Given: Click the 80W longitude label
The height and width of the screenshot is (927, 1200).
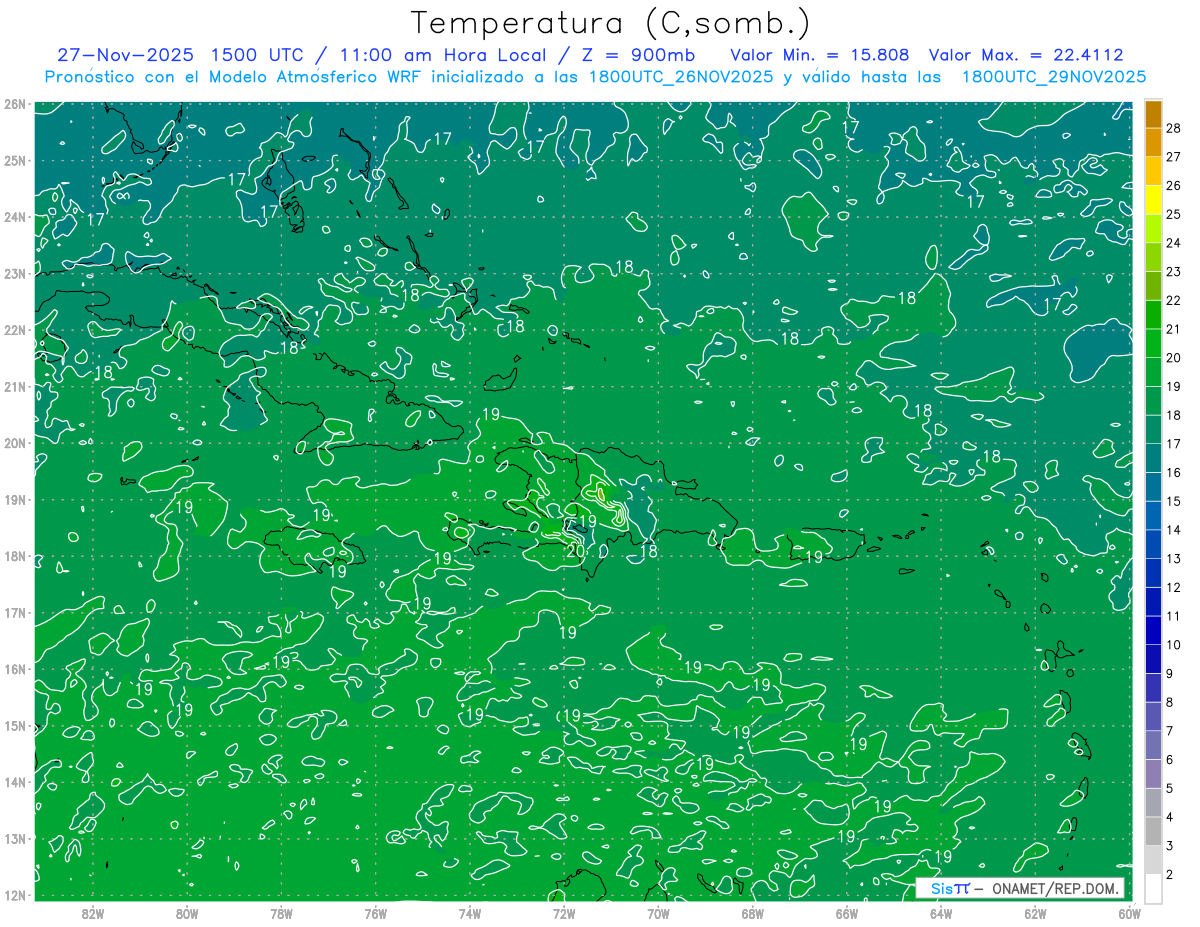Looking at the screenshot, I should coord(187,913).
